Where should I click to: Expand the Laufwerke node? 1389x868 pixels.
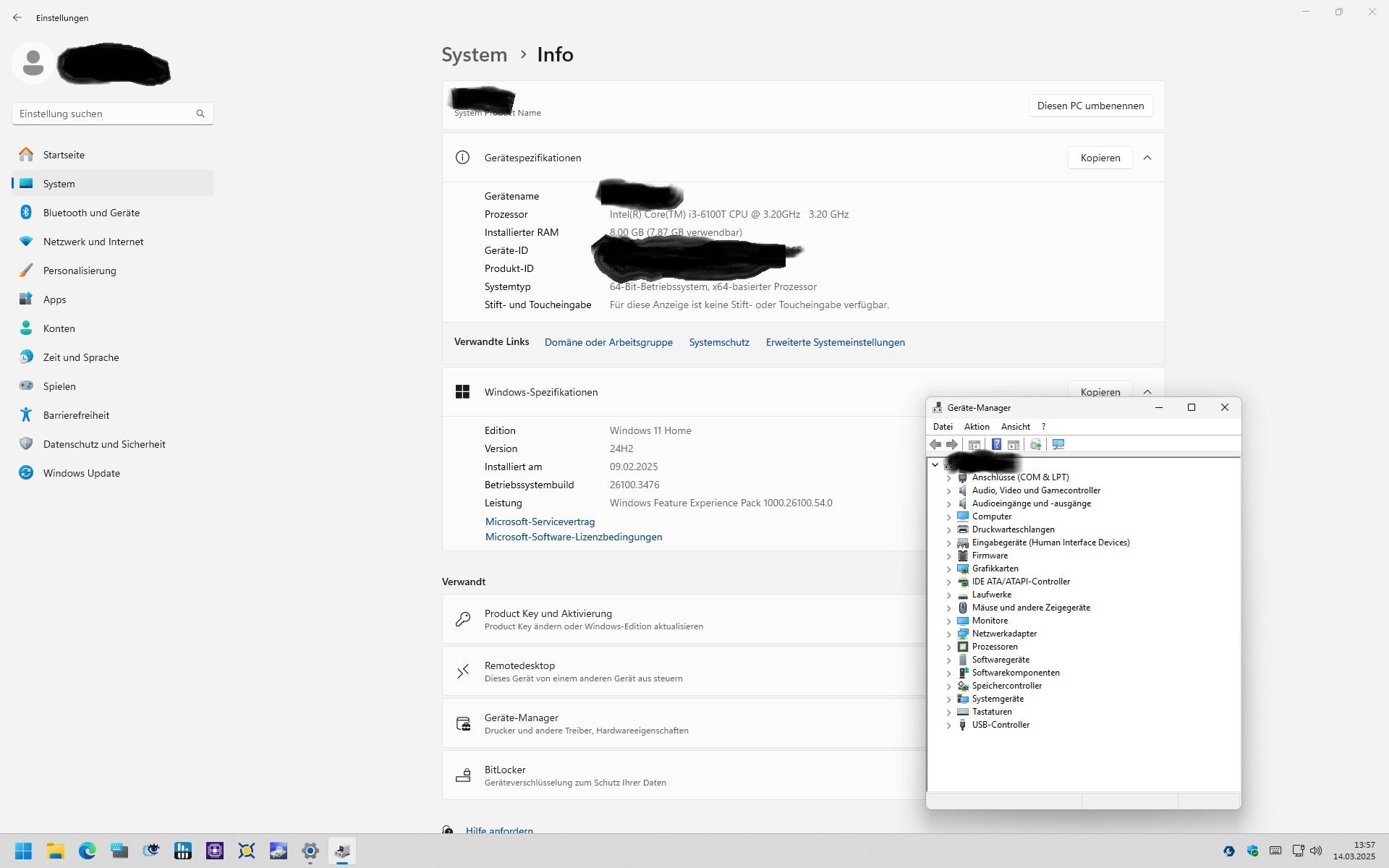(x=948, y=595)
